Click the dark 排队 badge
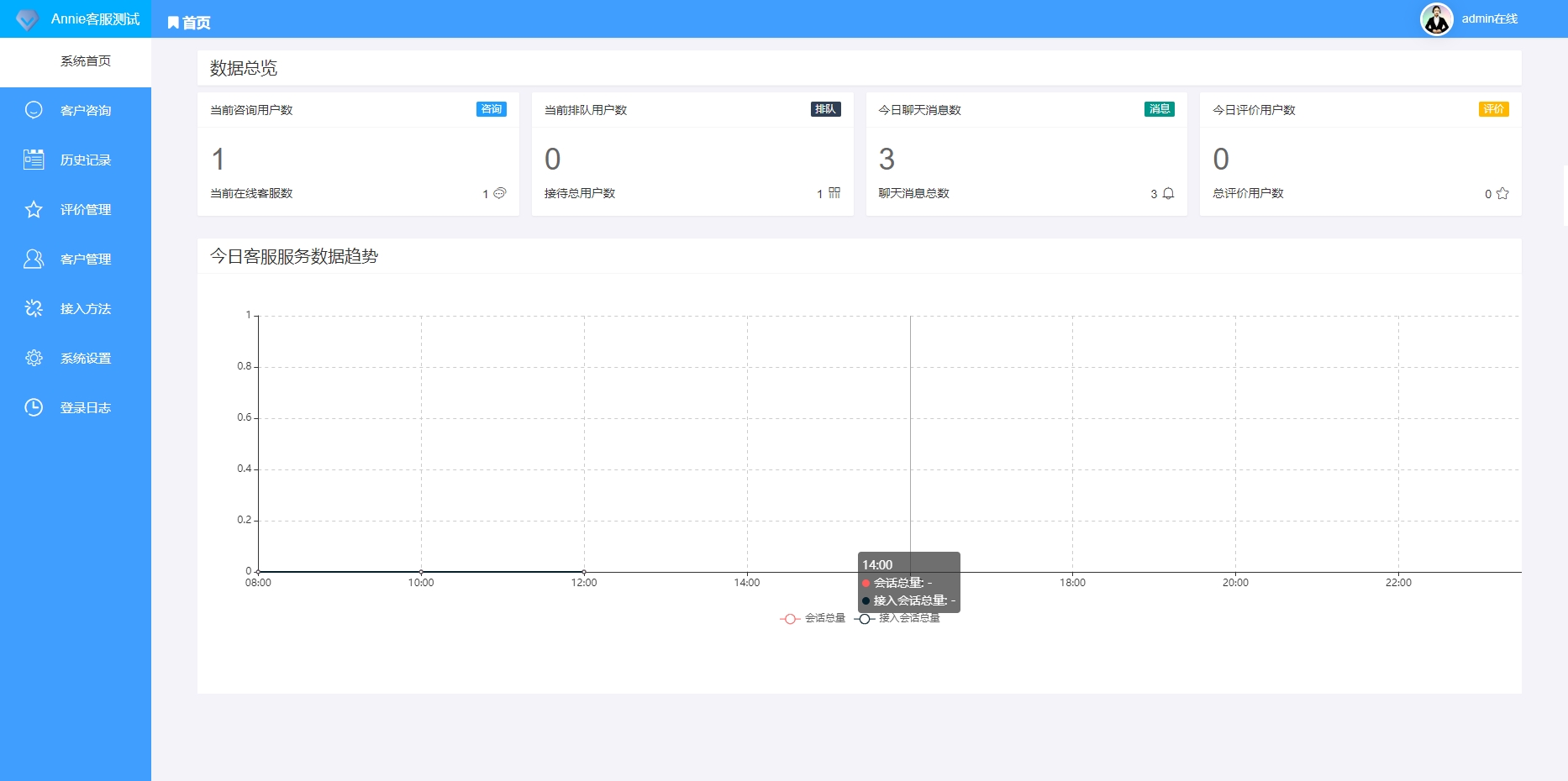This screenshot has height=781, width=1568. (826, 109)
